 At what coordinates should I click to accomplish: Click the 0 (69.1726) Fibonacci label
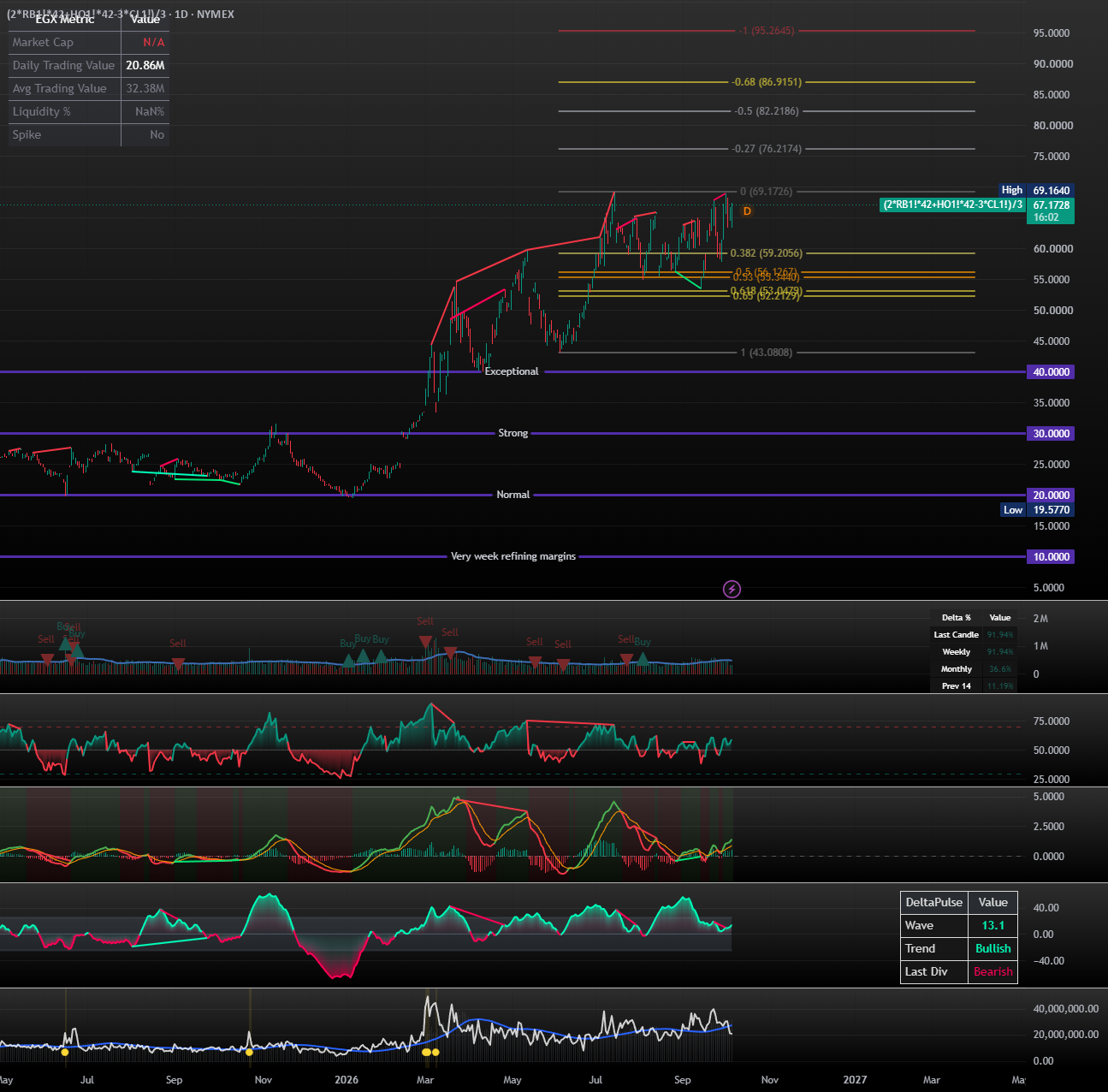pyautogui.click(x=767, y=192)
